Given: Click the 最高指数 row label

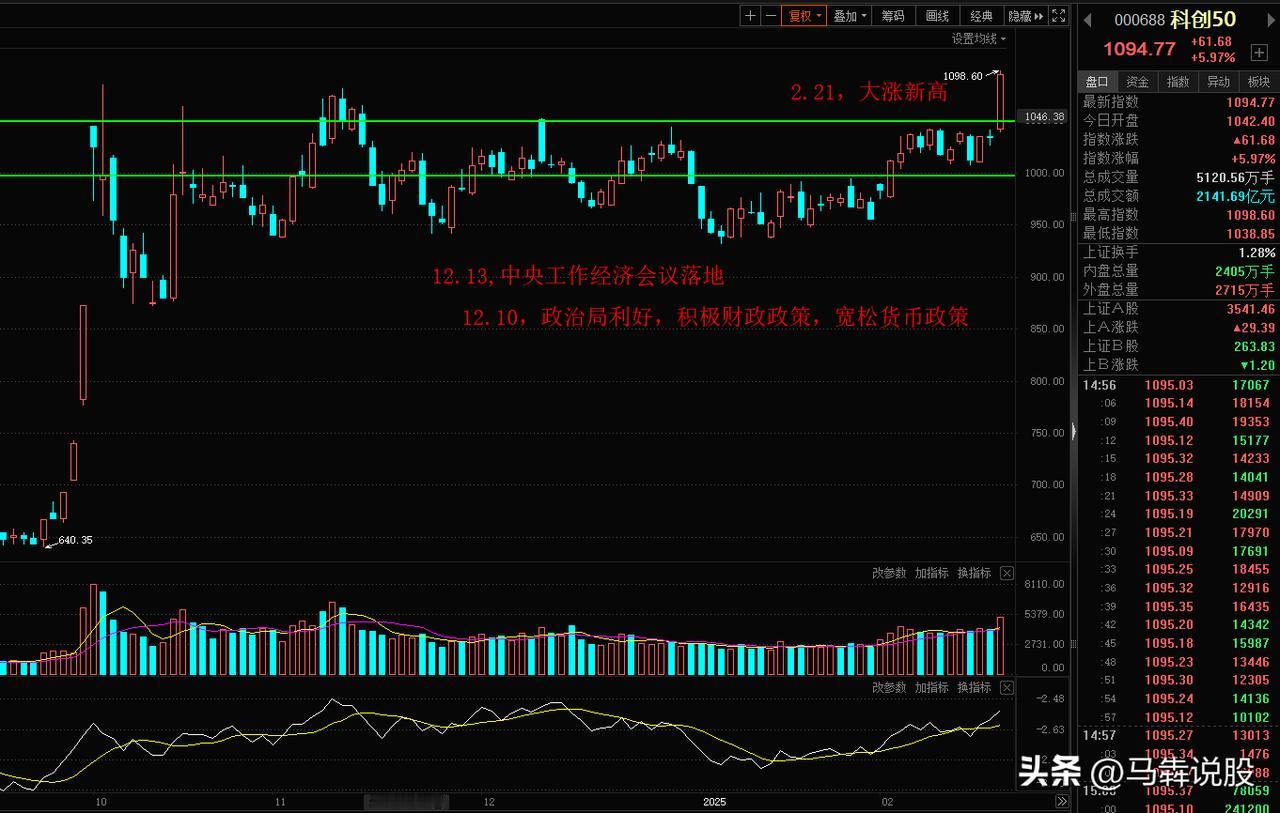Looking at the screenshot, I should tap(1111, 215).
